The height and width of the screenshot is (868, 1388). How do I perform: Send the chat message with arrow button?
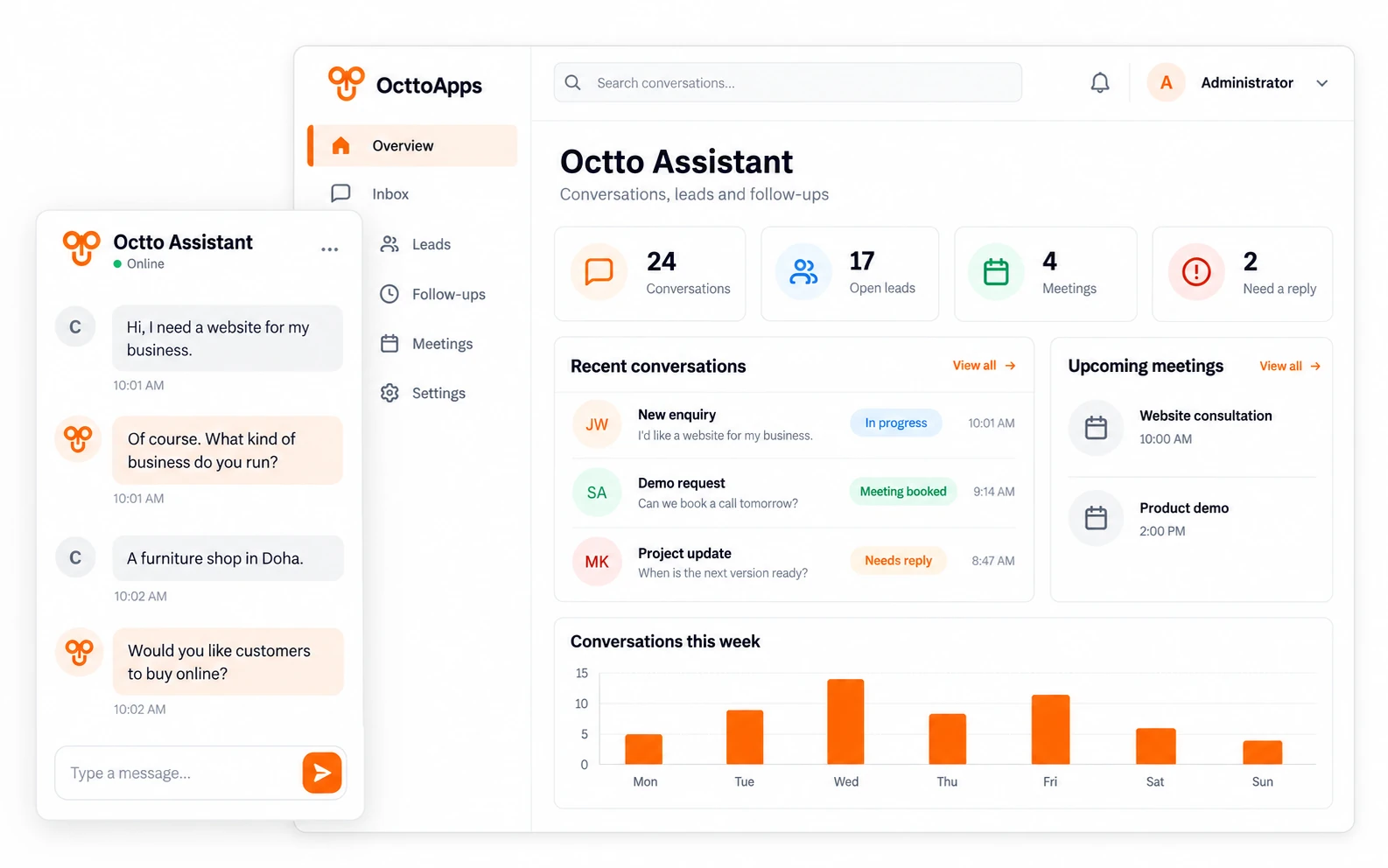click(x=322, y=773)
